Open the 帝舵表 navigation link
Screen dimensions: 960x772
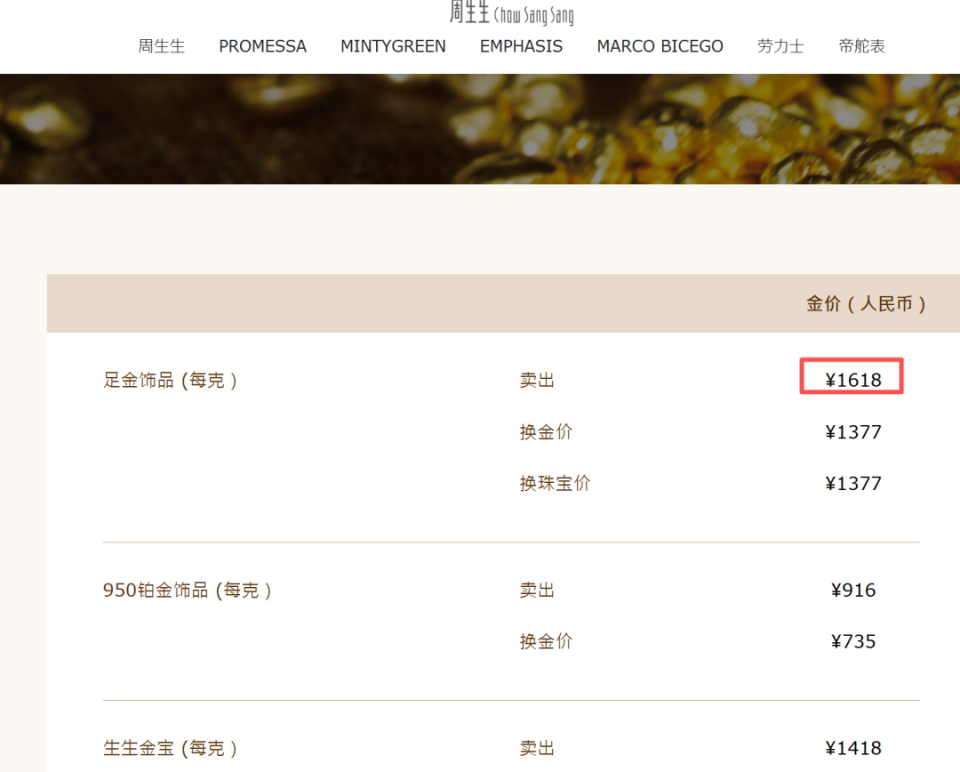pos(861,47)
